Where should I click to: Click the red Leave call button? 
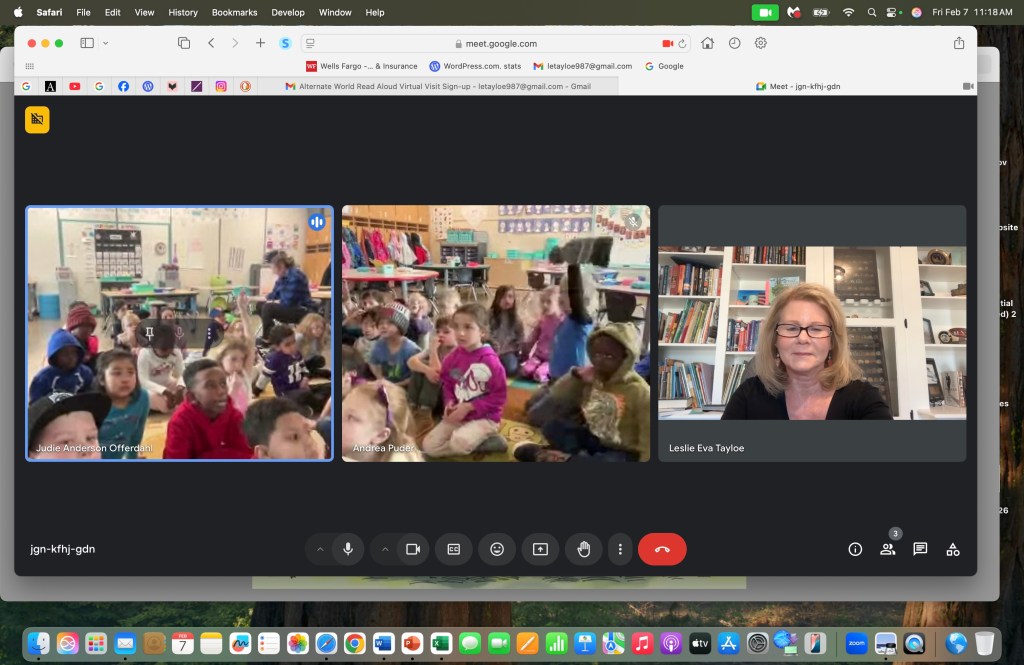[x=662, y=549]
